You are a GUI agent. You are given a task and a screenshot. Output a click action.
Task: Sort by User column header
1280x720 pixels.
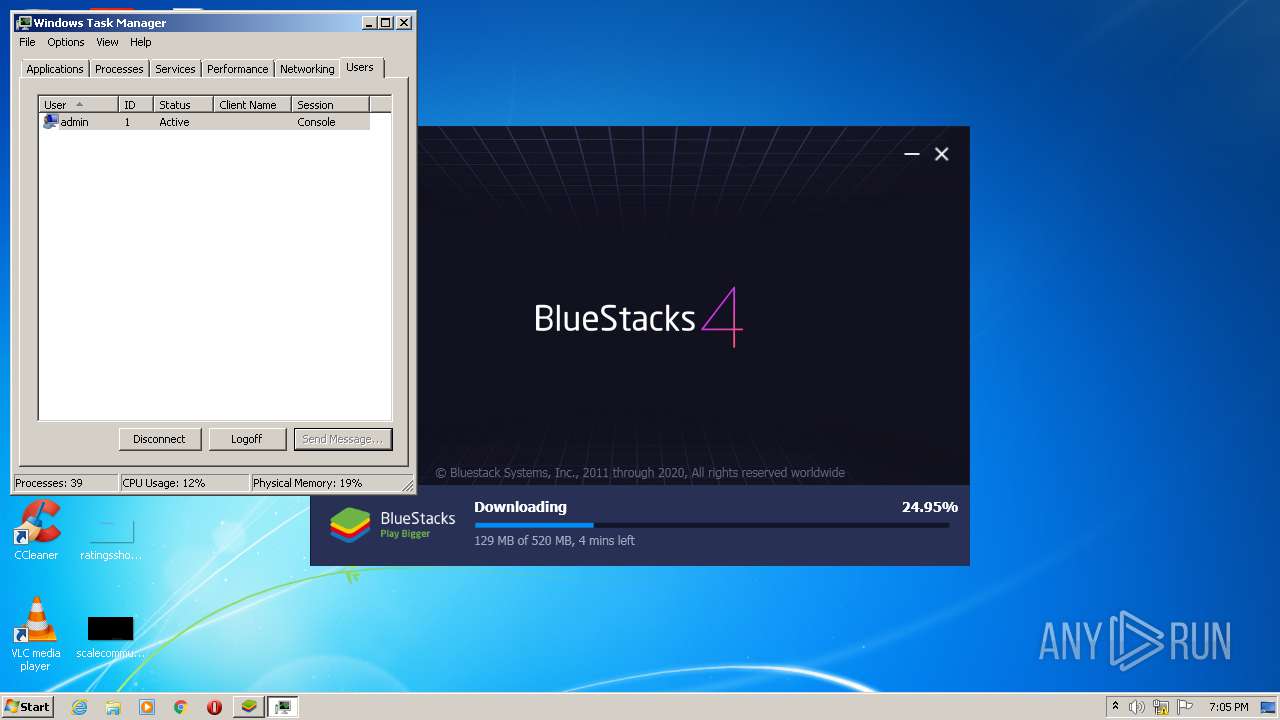pos(79,104)
